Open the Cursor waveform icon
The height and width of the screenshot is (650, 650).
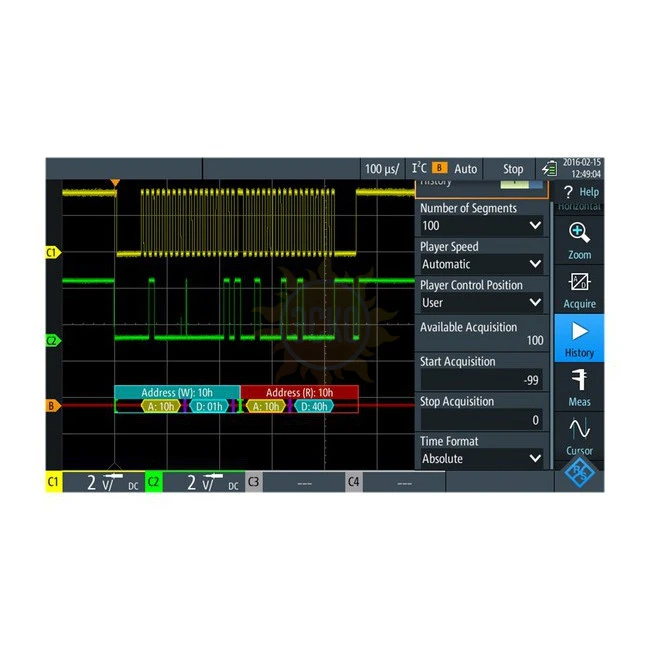click(x=579, y=435)
